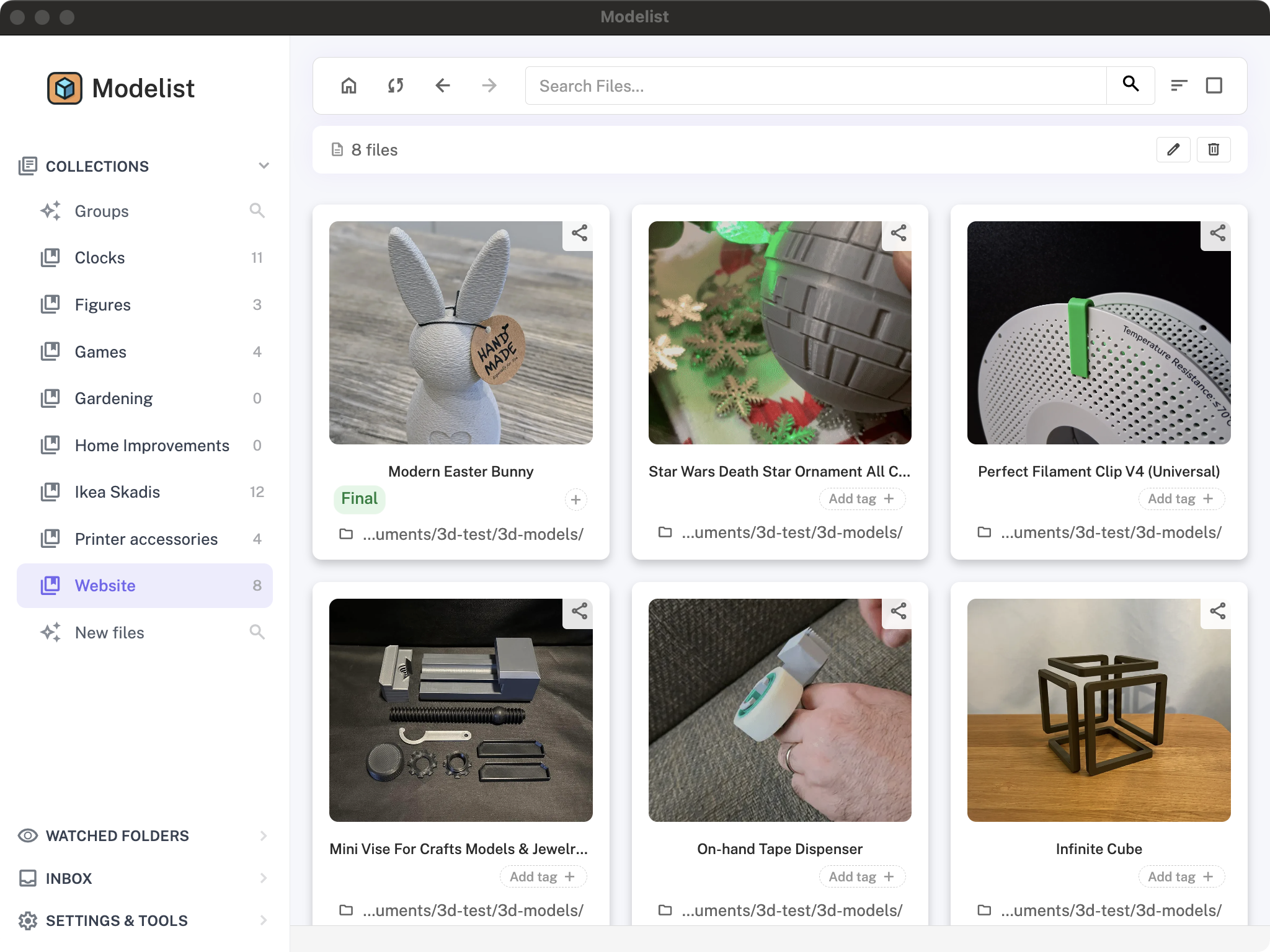Click the Home icon in the toolbar
Screen dimensions: 1270x952
tap(348, 86)
